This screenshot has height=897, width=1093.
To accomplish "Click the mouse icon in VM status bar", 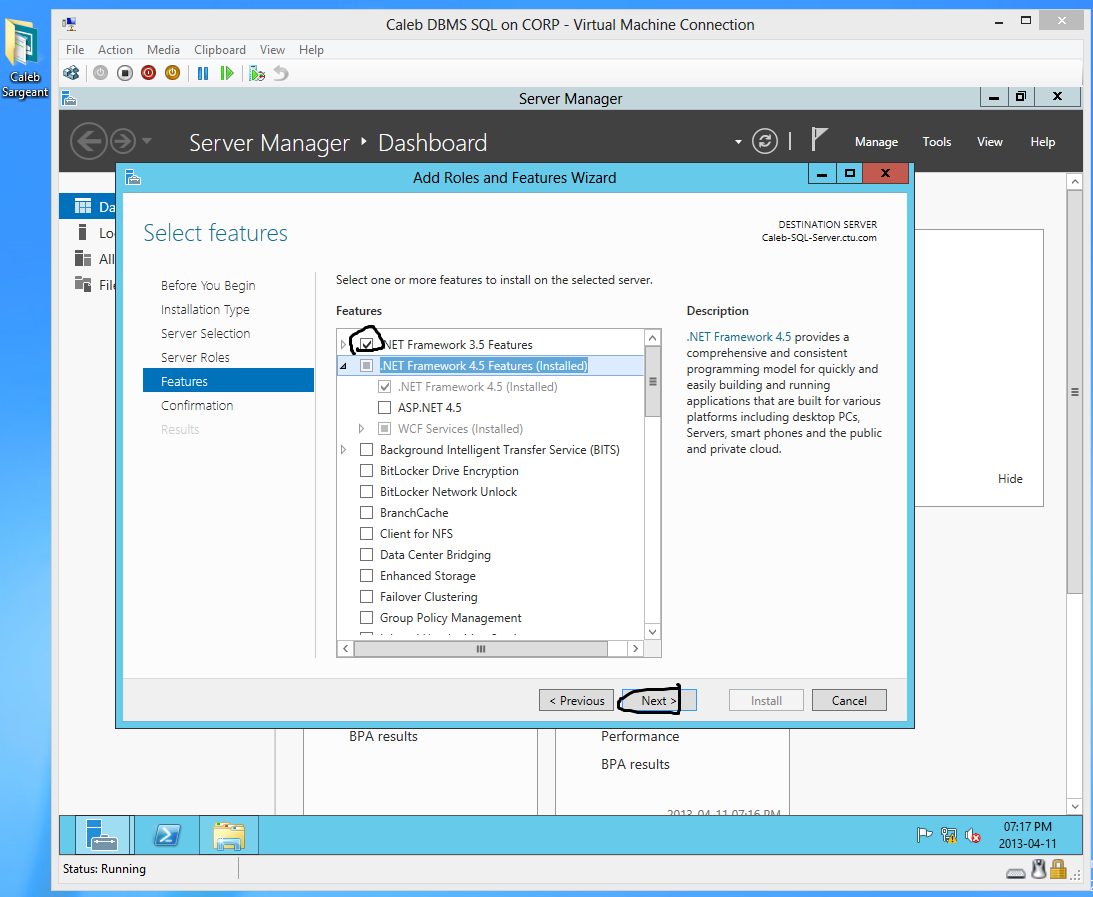I will coord(1039,869).
